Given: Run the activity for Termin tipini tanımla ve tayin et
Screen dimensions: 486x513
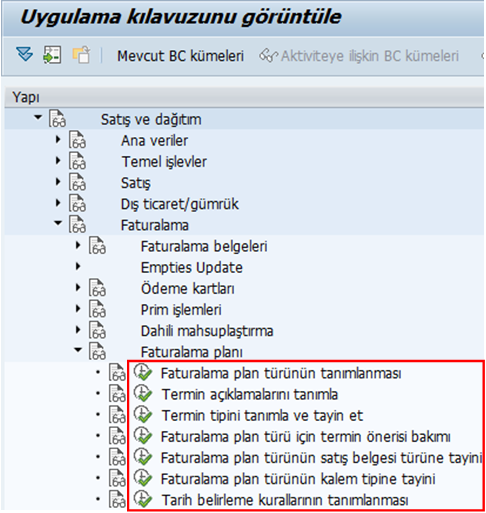Looking at the screenshot, I should pyautogui.click(x=143, y=415).
